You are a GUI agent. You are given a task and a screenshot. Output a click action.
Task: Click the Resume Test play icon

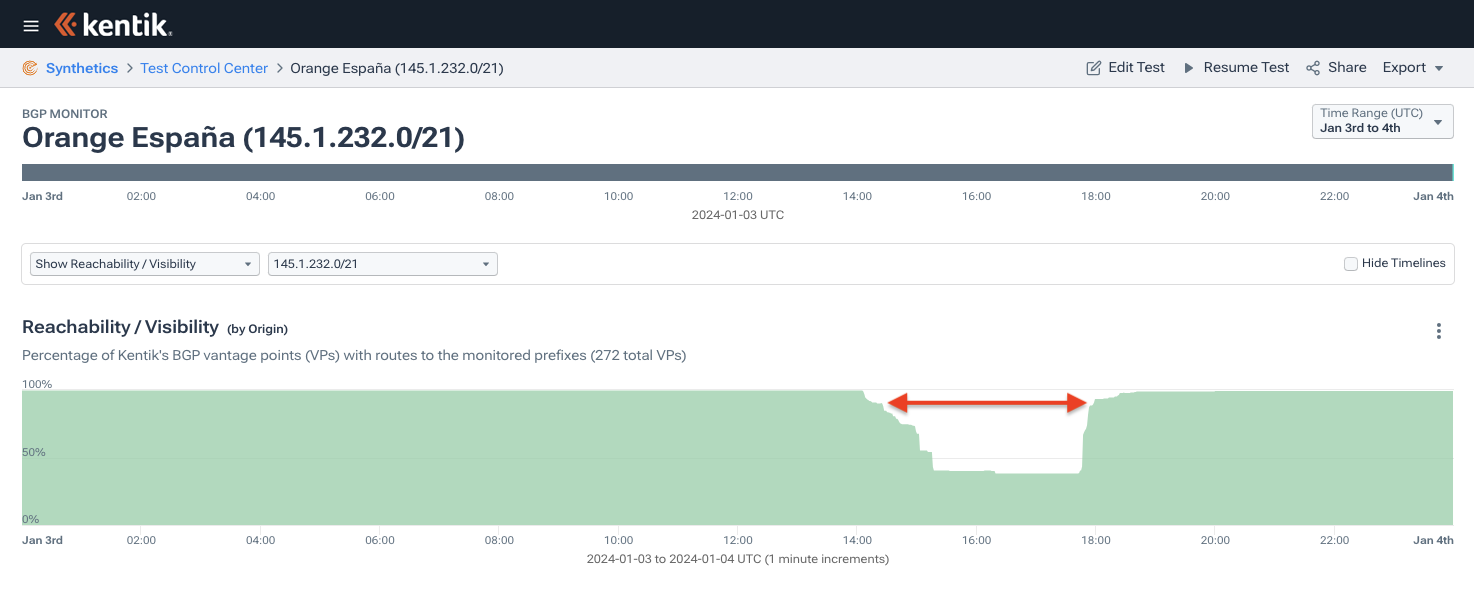tap(1189, 68)
